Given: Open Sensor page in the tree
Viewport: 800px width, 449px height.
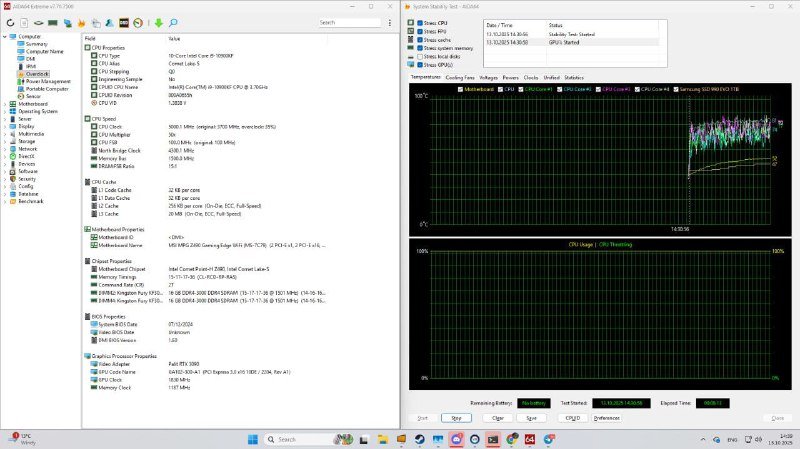Looking at the screenshot, I should (x=33, y=96).
